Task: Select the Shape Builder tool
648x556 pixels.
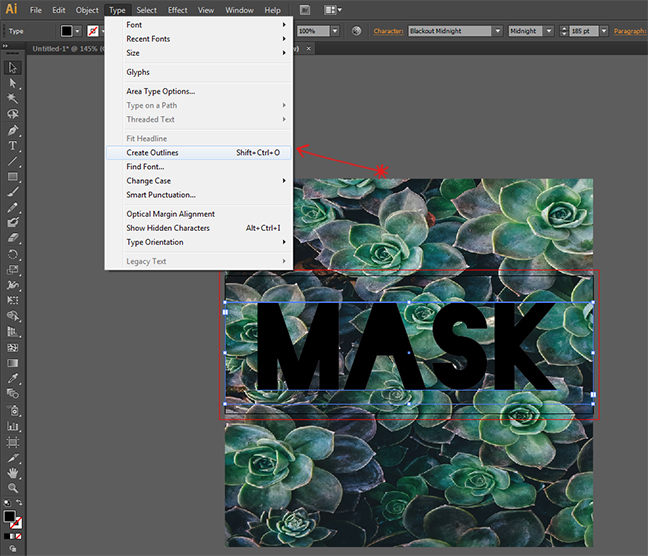Action: pos(13,316)
